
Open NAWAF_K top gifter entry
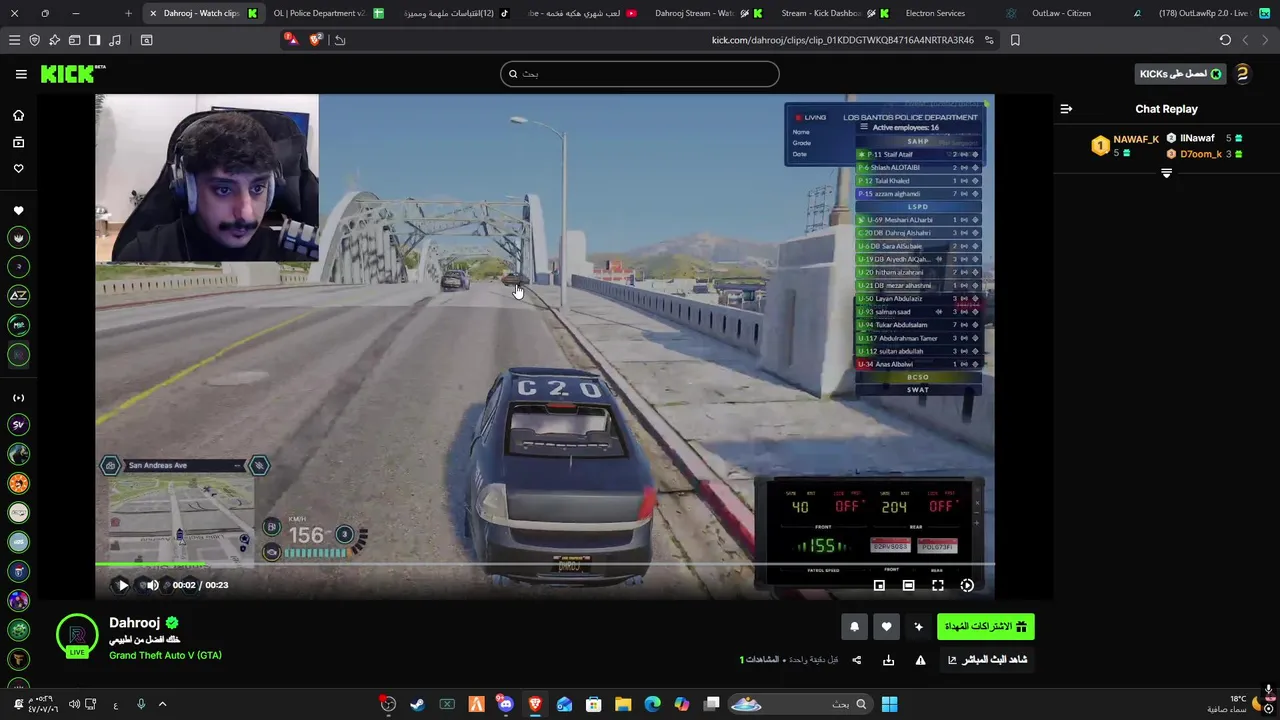(1124, 145)
